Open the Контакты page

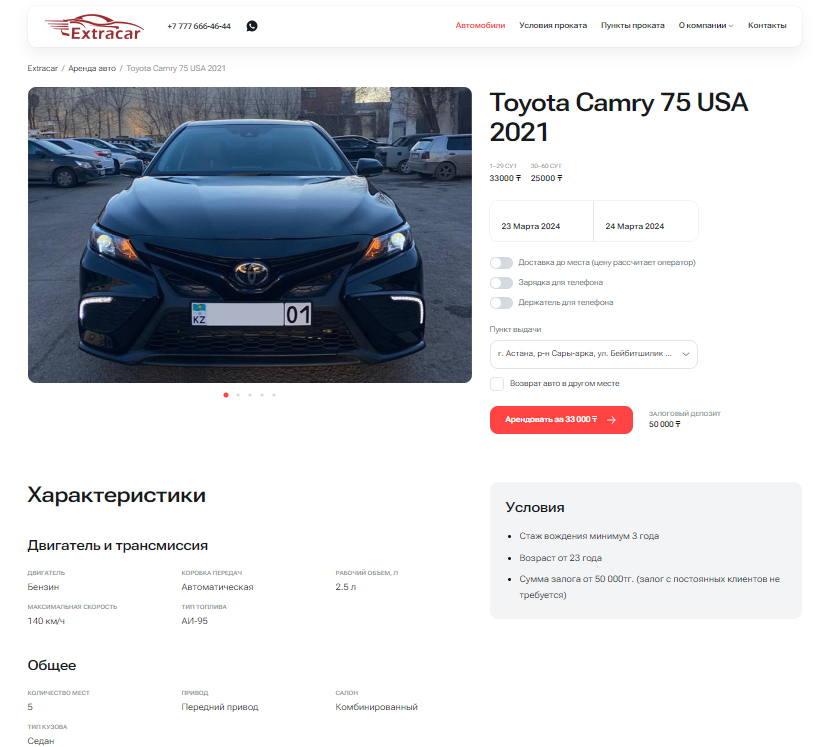(767, 26)
